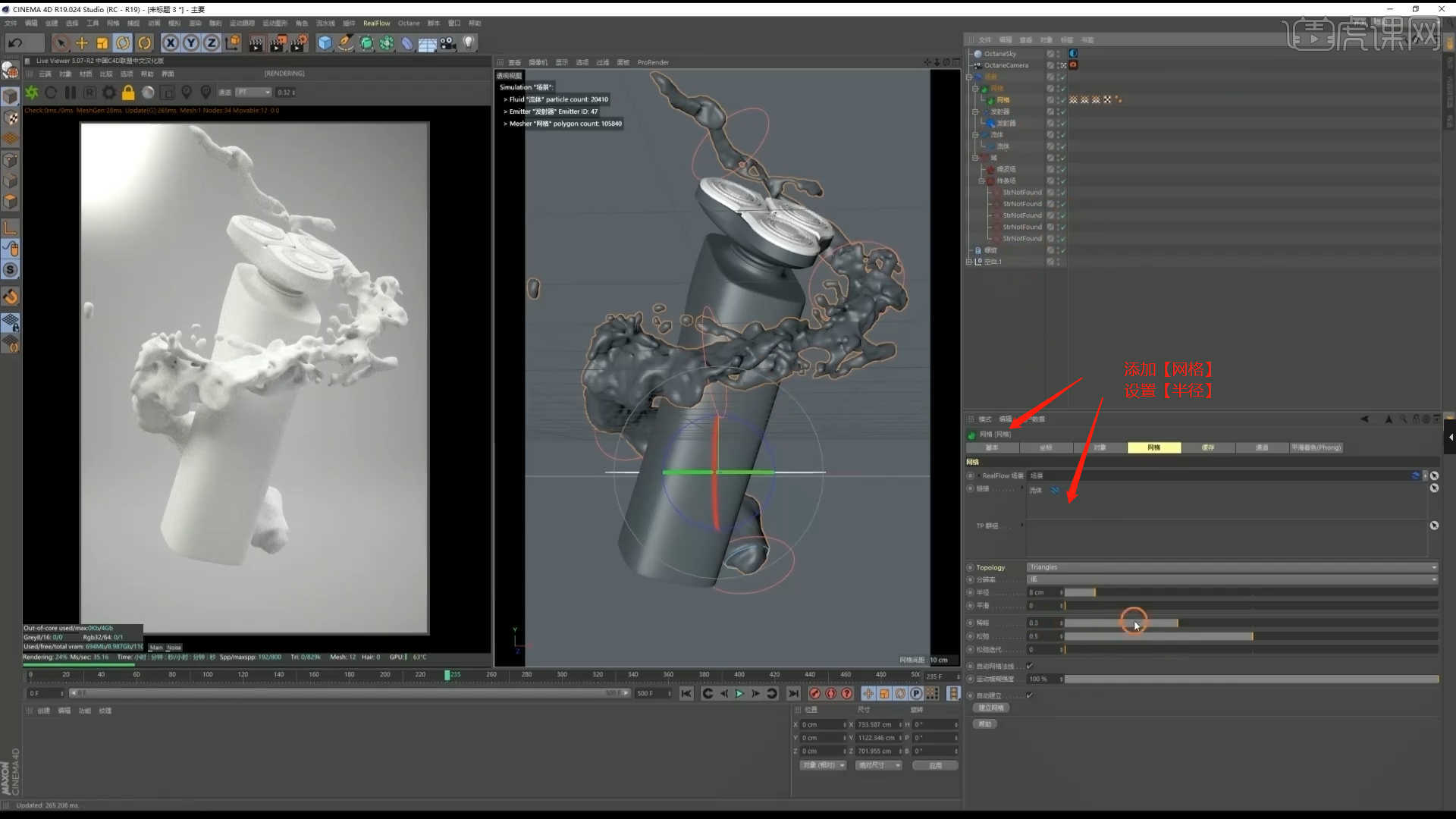
Task: Click attribute manager back arrow
Action: click(1364, 419)
